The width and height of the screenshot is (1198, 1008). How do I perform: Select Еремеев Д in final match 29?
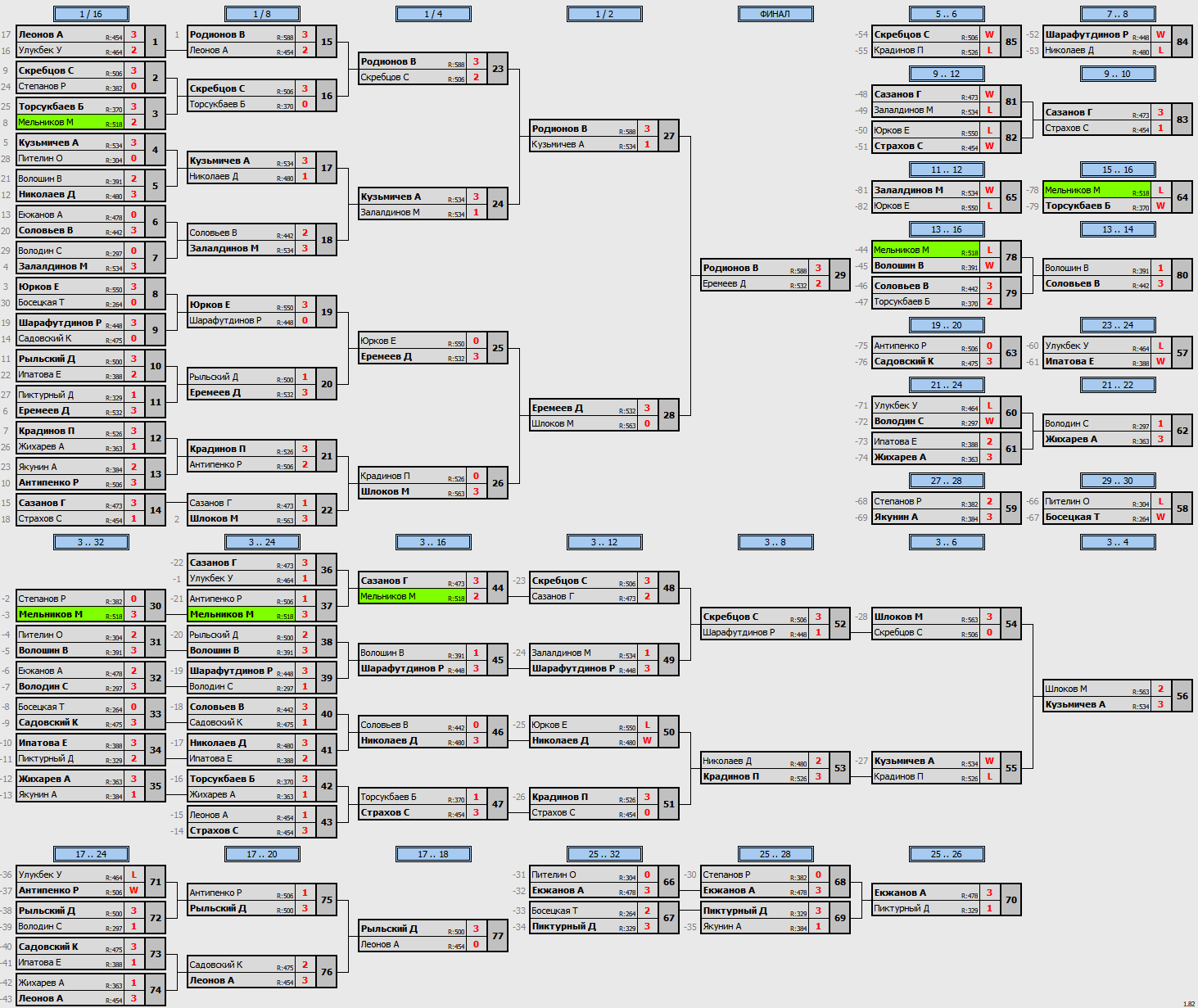click(x=754, y=283)
